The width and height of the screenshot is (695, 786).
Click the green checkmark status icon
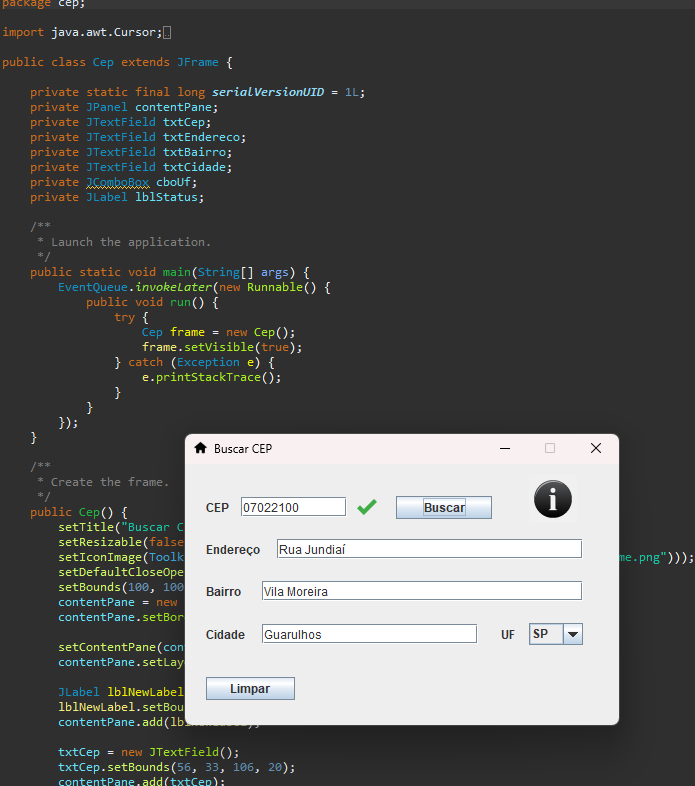click(367, 507)
